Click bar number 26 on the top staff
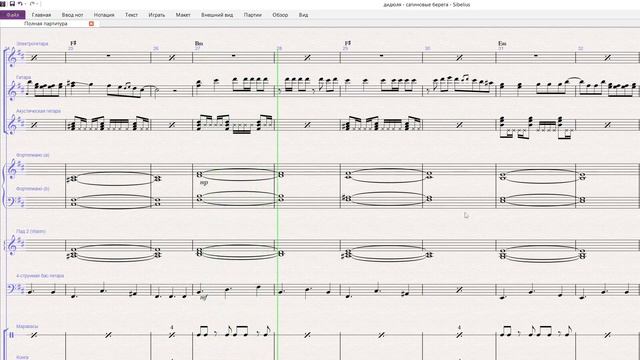 pos(156,49)
